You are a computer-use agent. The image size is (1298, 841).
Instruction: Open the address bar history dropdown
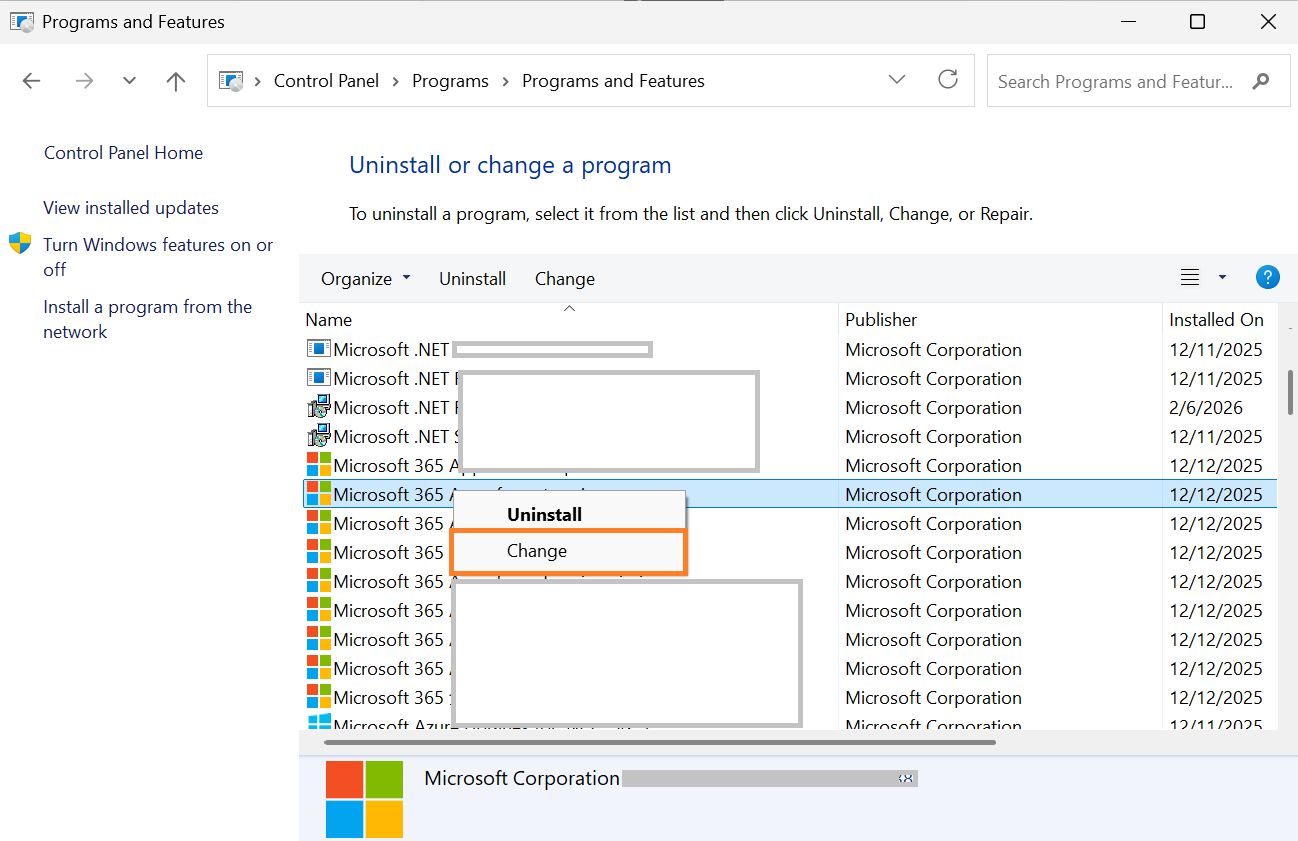(897, 80)
